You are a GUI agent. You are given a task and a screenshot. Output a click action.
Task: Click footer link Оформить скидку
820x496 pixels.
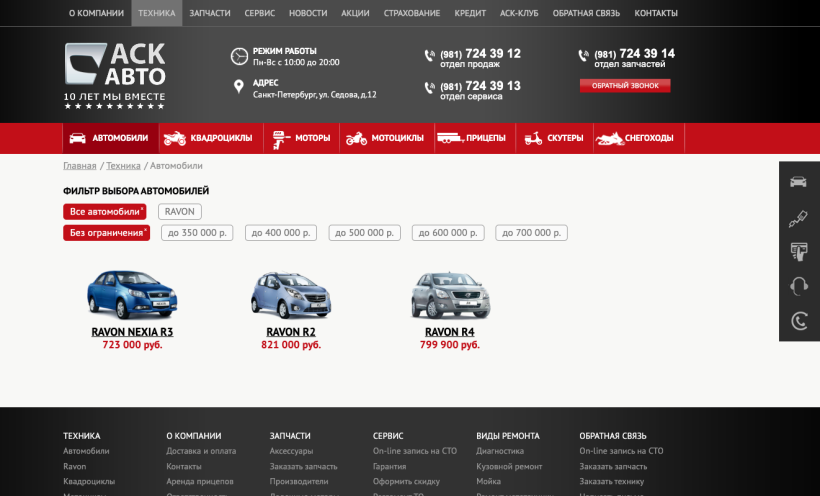406,481
